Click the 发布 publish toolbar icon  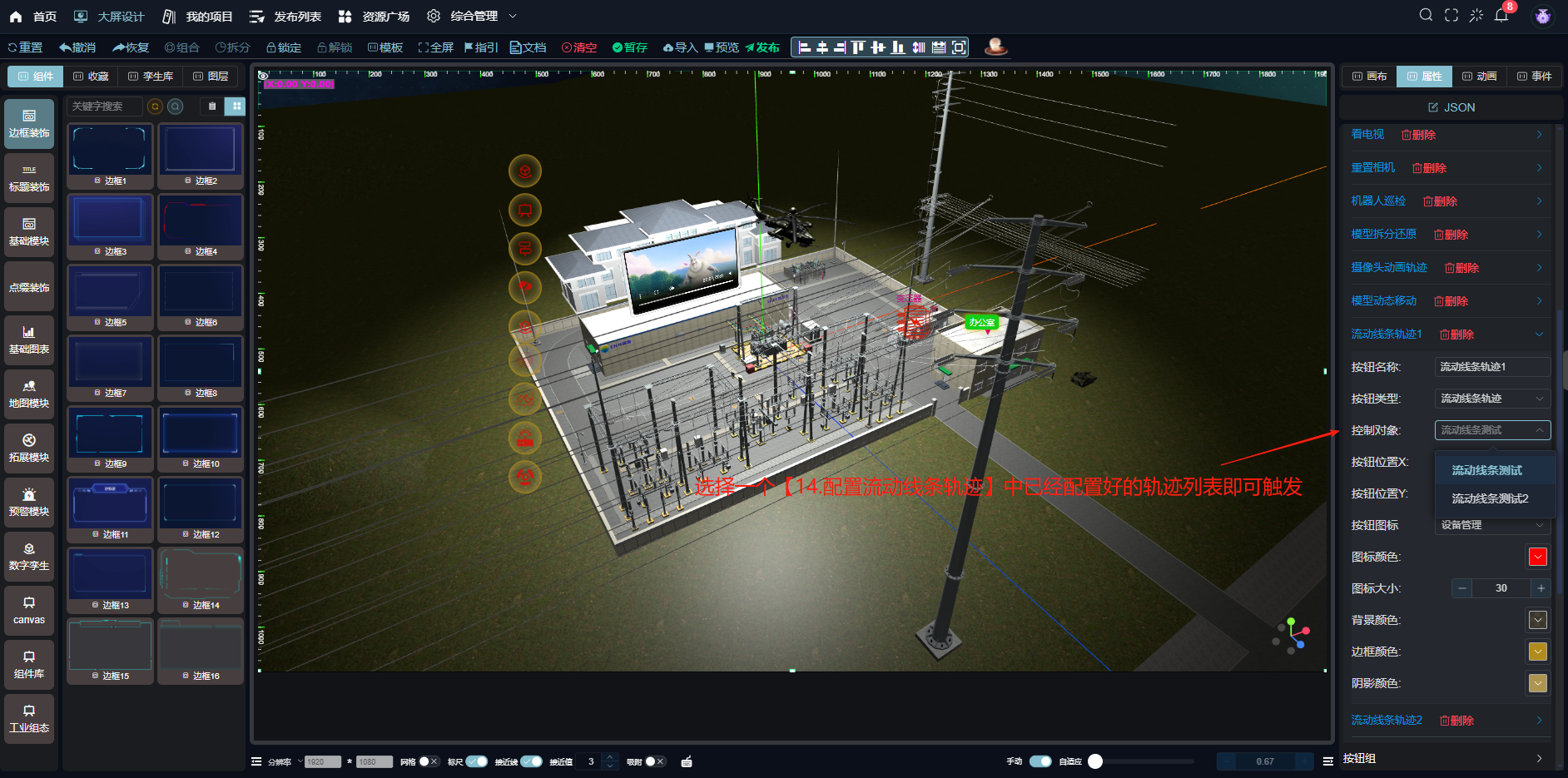pos(762,47)
